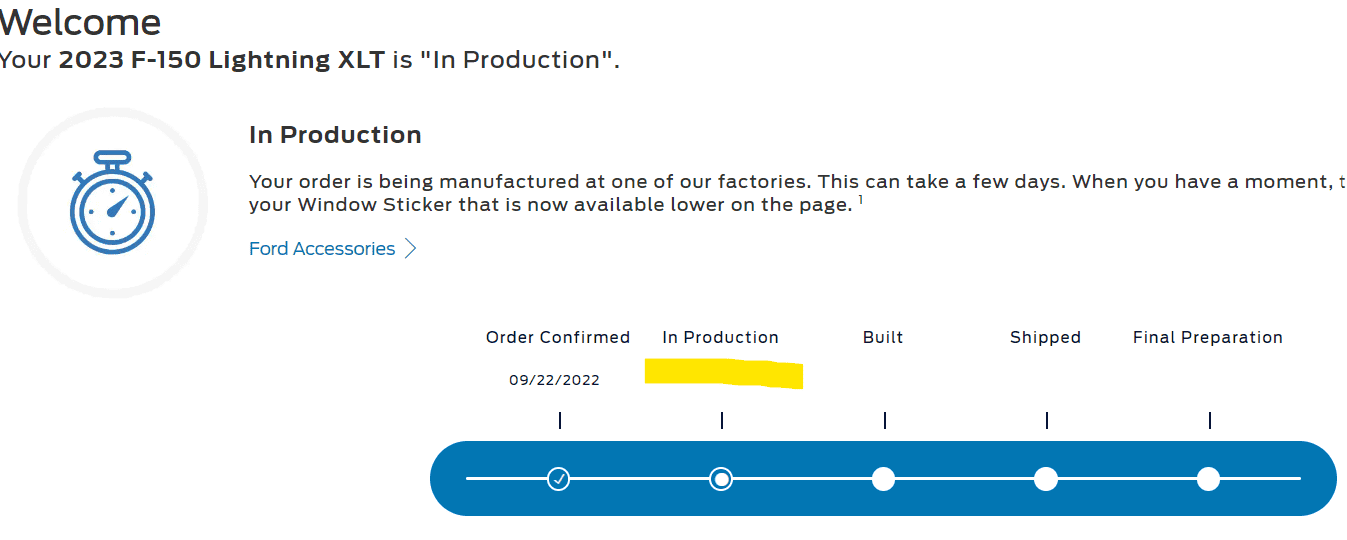Viewport: 1347px width, 540px height.
Task: Click the yellow highlighted box under In Production
Action: click(723, 373)
